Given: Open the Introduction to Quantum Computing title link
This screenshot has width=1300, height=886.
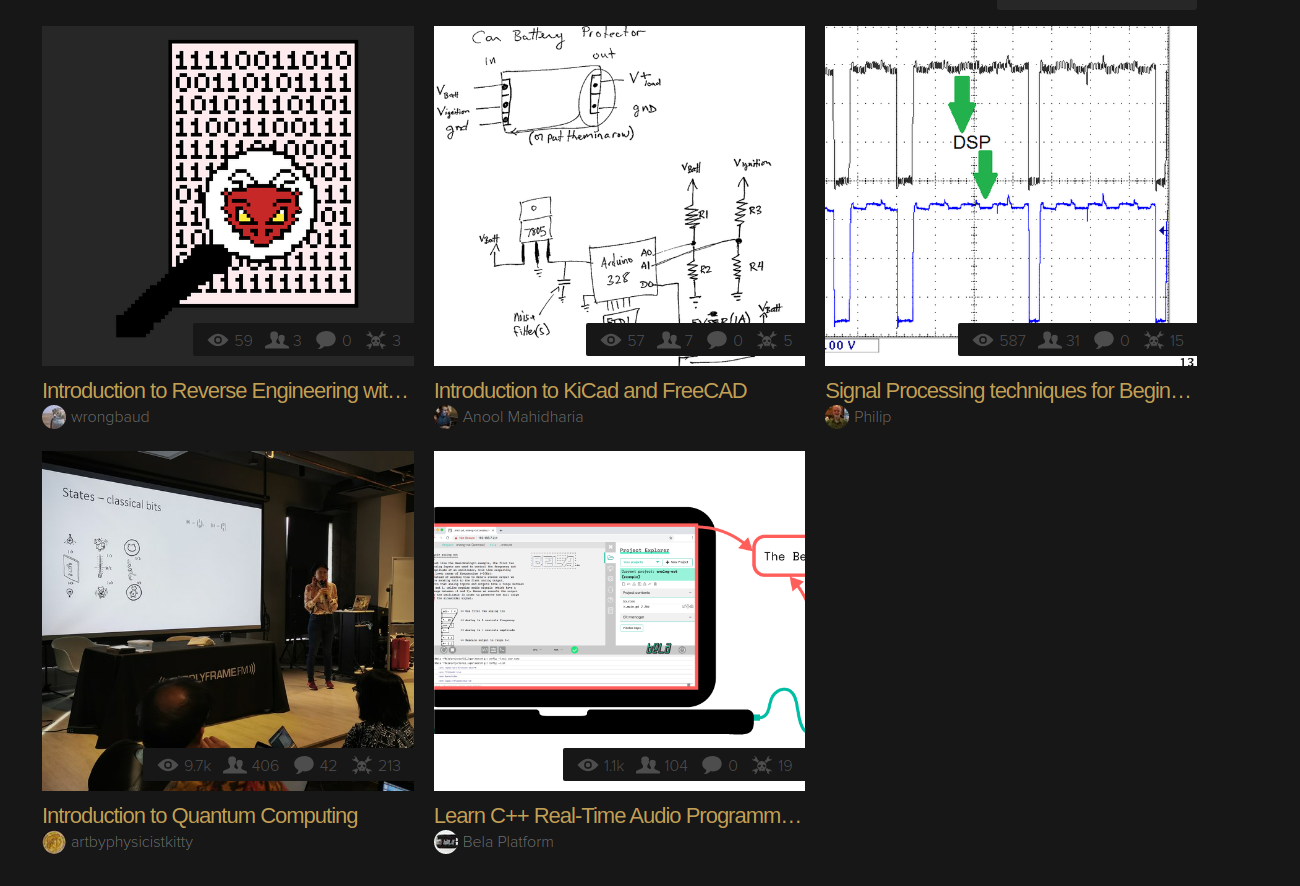Looking at the screenshot, I should [x=200, y=816].
